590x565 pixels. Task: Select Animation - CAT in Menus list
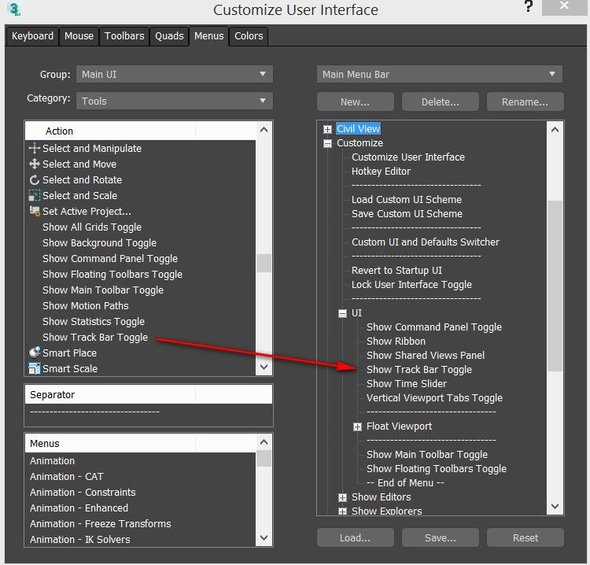[67, 477]
